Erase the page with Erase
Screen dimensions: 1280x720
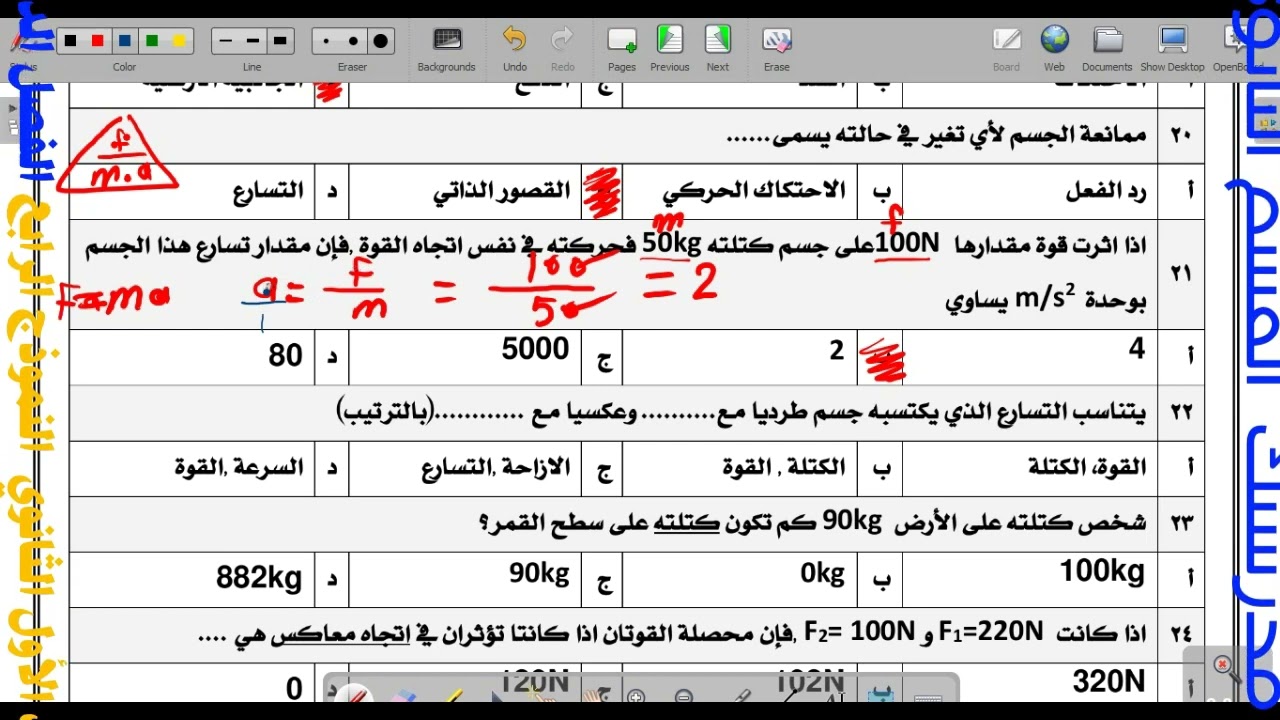tap(777, 49)
